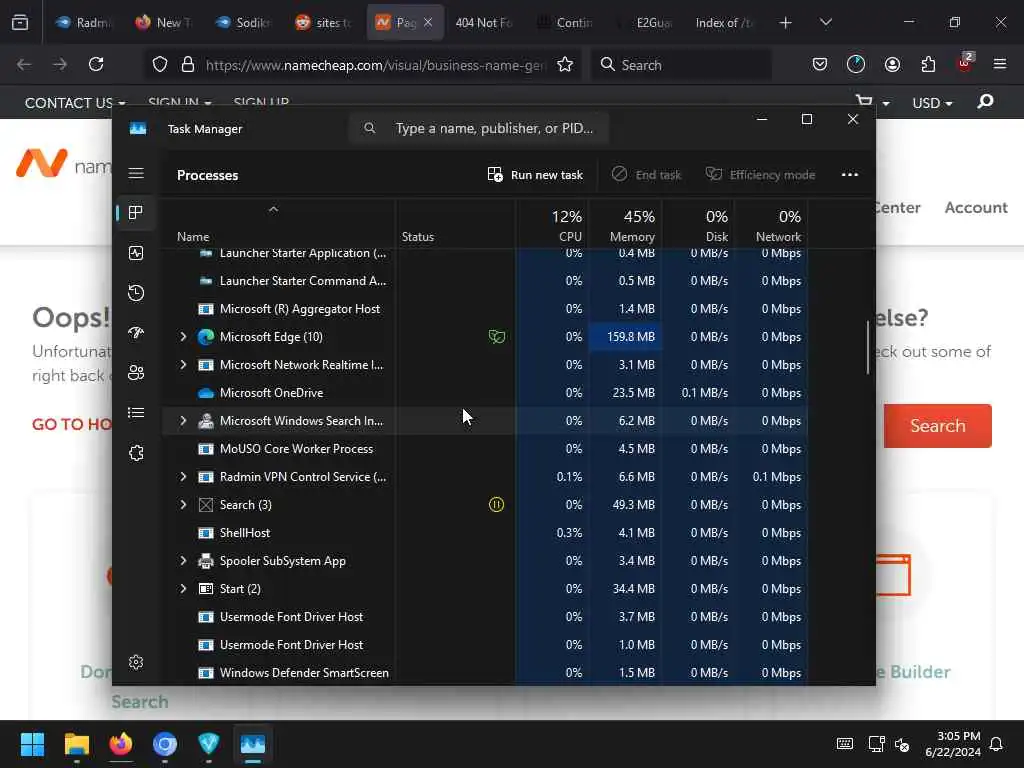
Task: Switch to the E2Guardian browser tab
Action: coord(645,22)
